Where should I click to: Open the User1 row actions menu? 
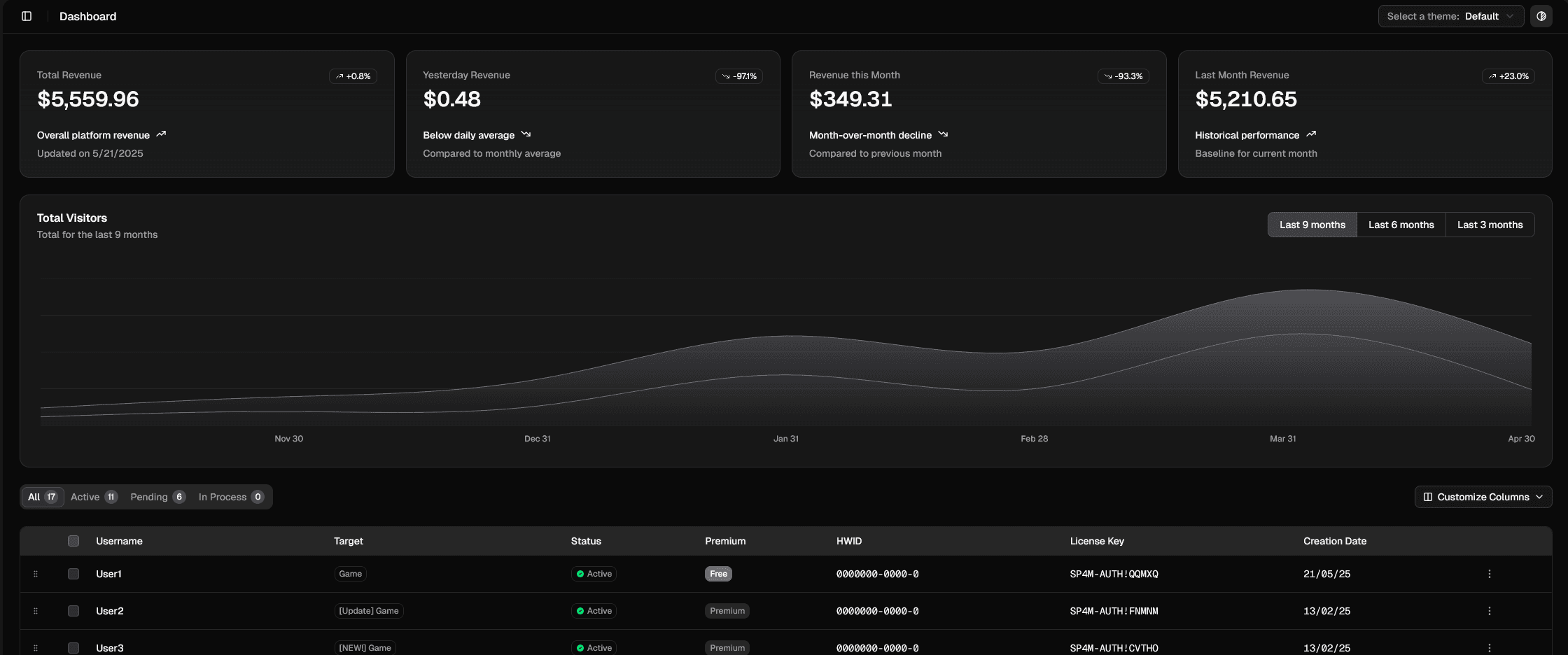pos(1489,574)
